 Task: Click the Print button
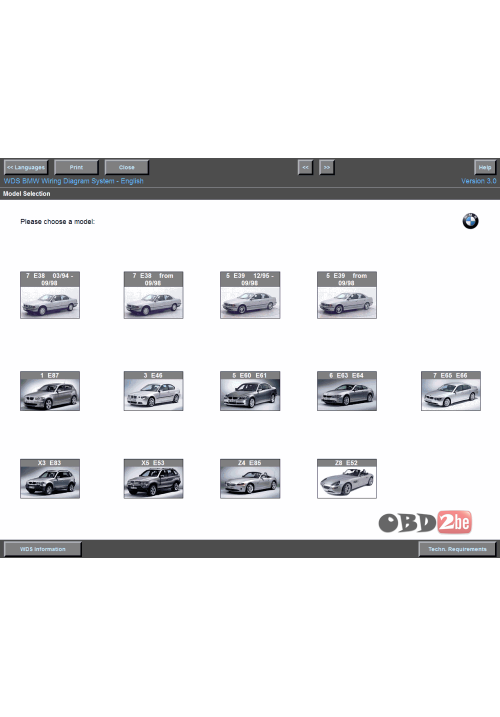[76, 167]
